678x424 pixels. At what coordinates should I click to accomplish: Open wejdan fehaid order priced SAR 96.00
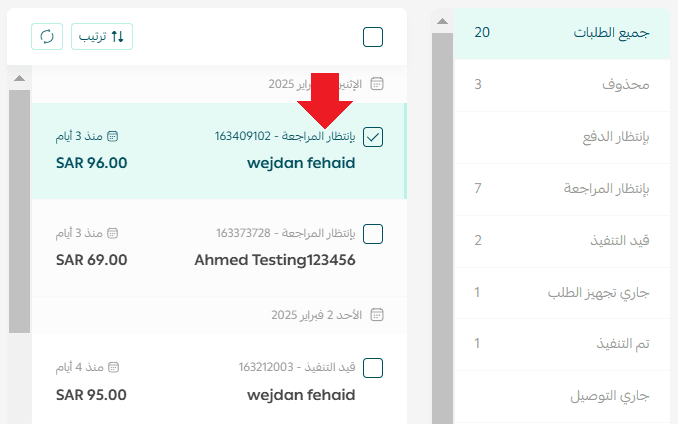click(300, 162)
